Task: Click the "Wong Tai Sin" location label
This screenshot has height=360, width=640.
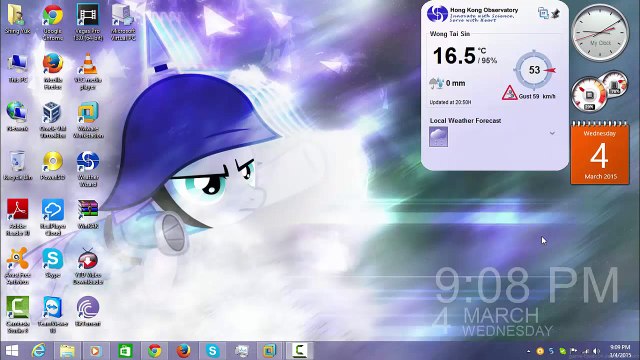Action: [450, 34]
